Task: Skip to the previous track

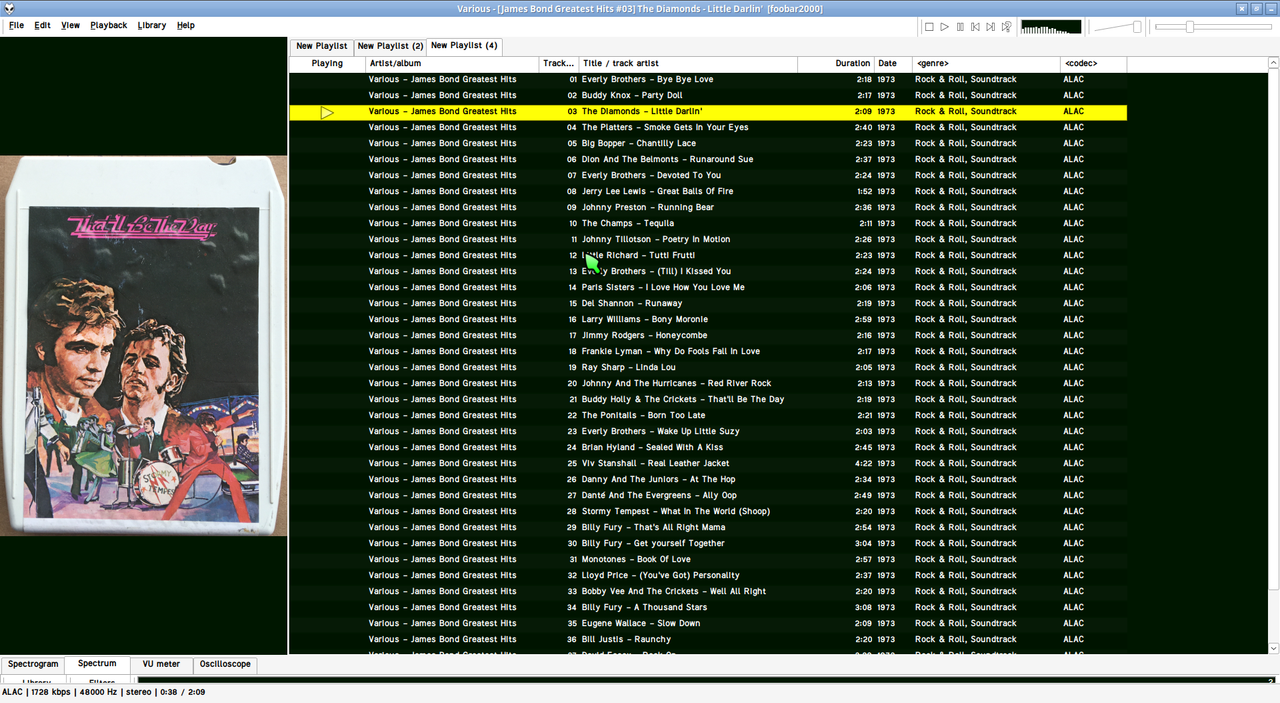Action: (975, 27)
